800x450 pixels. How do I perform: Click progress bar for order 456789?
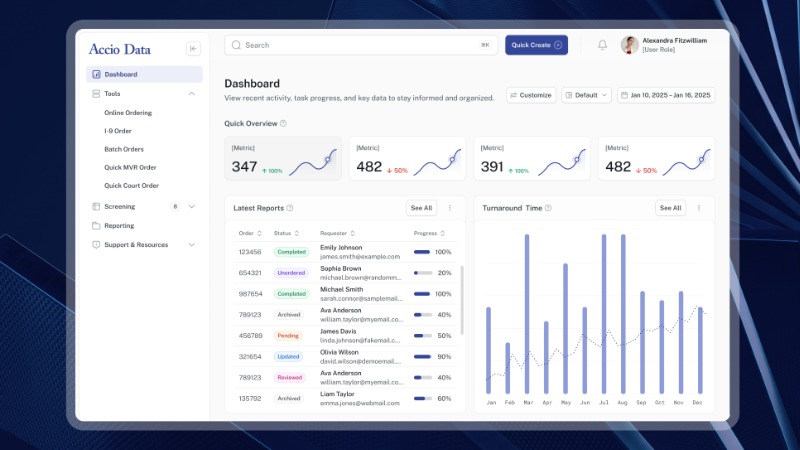(x=423, y=336)
